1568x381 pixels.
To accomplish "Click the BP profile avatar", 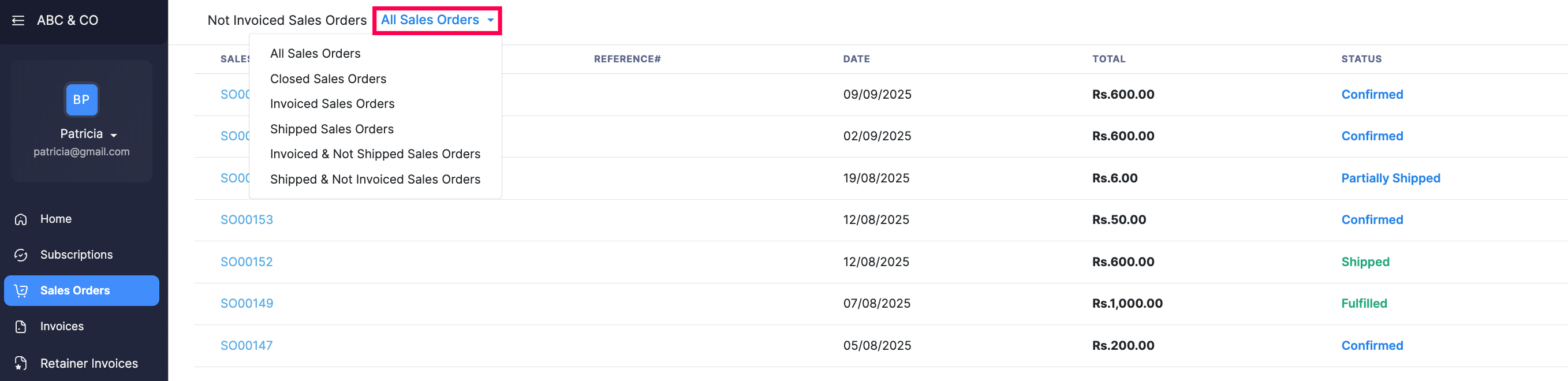I will click(x=81, y=100).
